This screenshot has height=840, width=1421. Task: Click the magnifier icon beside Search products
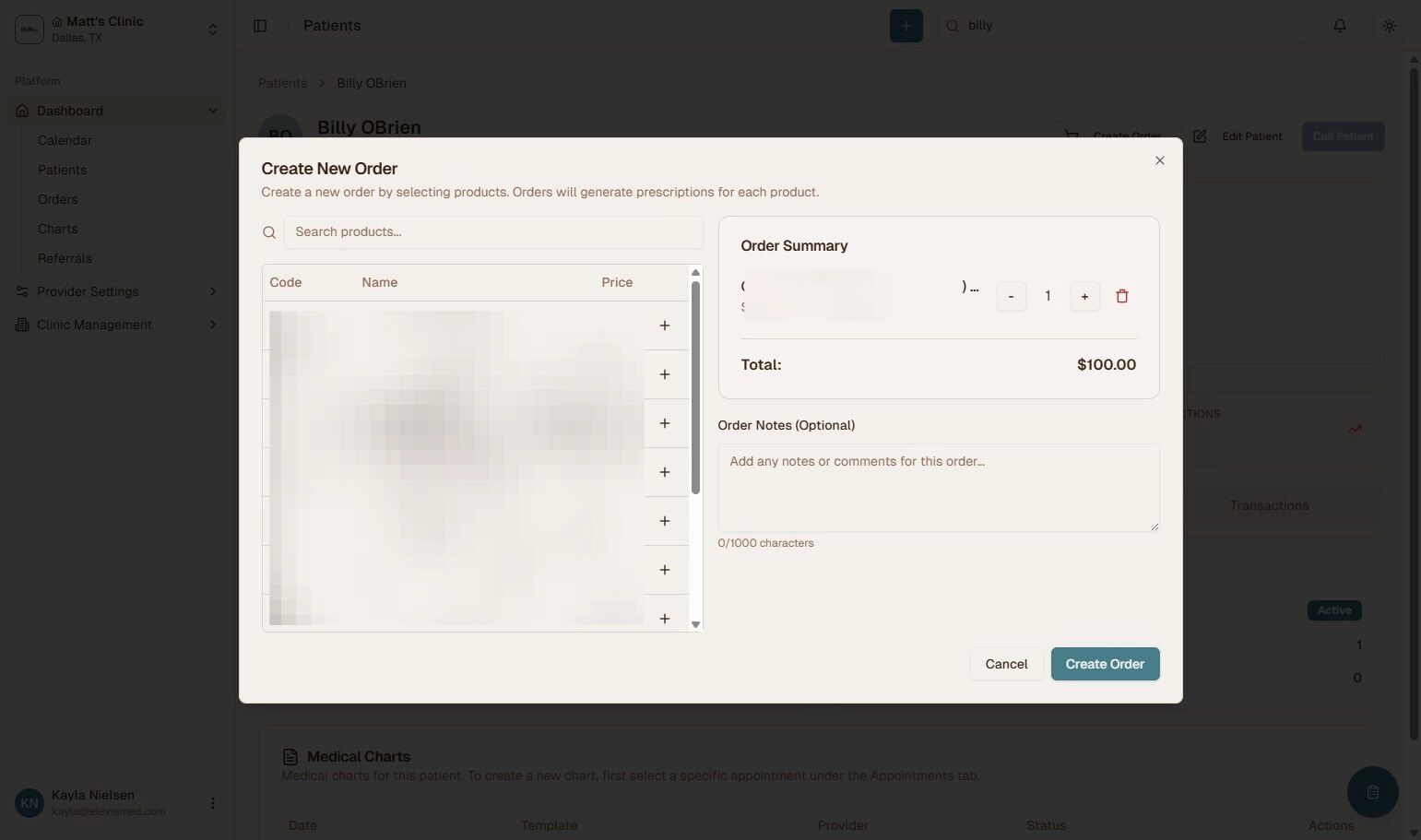click(x=269, y=232)
